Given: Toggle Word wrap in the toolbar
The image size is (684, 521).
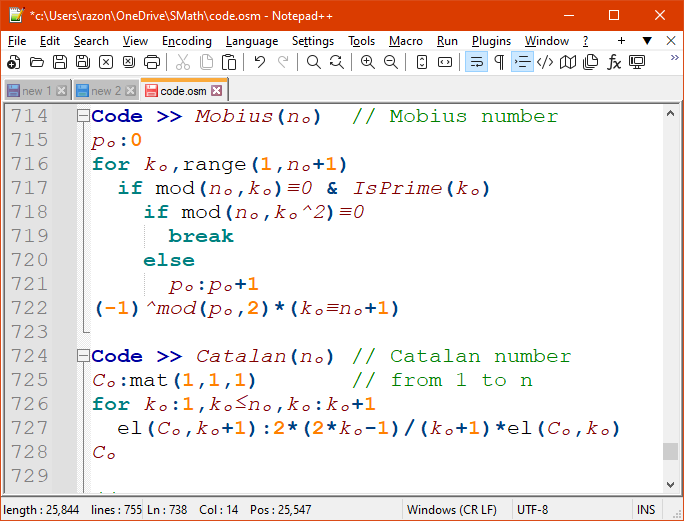Looking at the screenshot, I should point(476,62).
